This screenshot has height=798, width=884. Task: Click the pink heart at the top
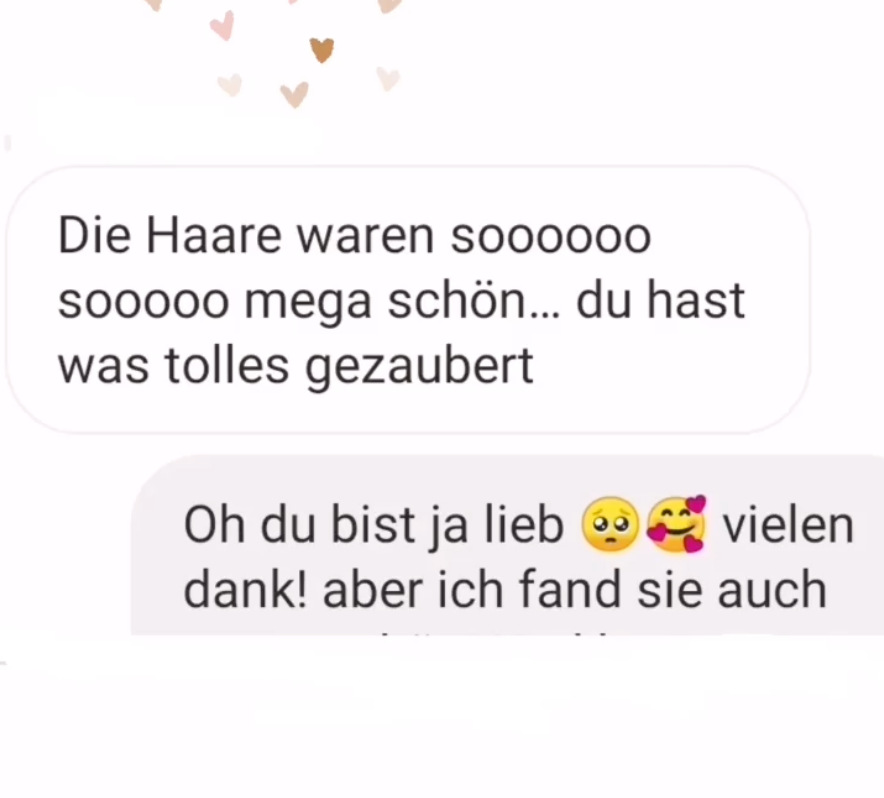coord(222,27)
